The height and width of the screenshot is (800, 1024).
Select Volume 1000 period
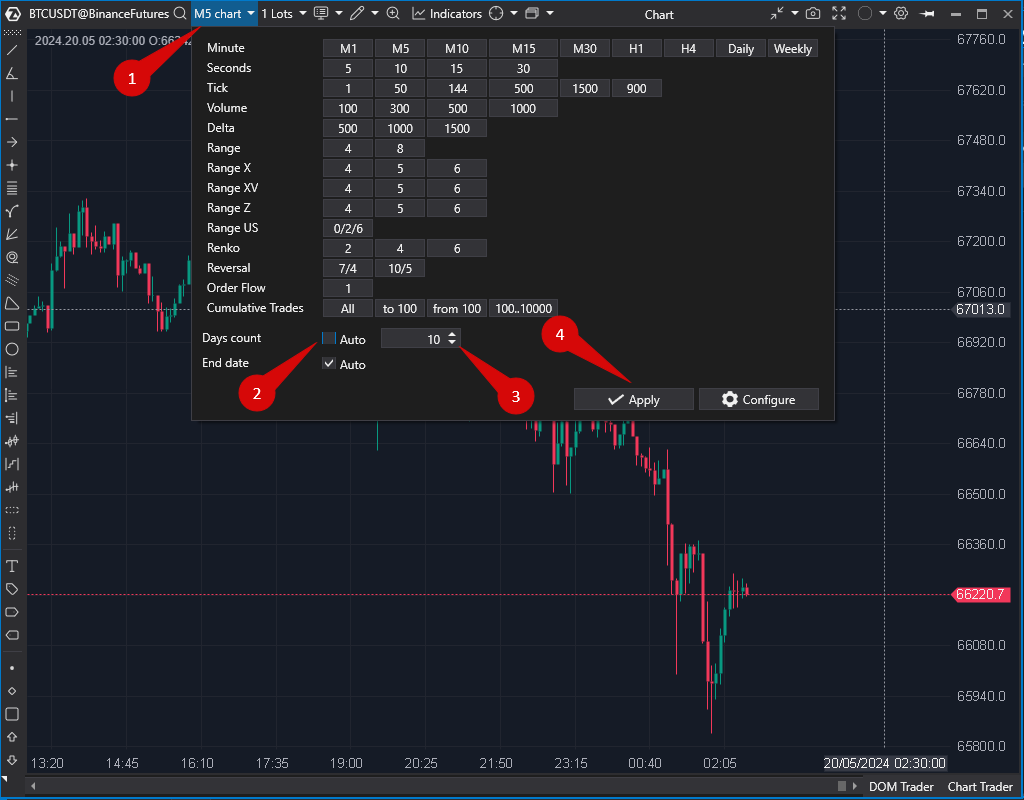[523, 108]
